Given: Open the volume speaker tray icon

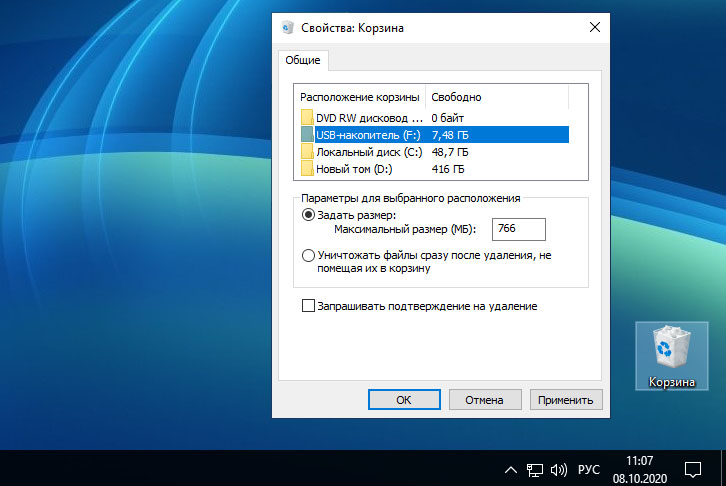Looking at the screenshot, I should [x=559, y=470].
